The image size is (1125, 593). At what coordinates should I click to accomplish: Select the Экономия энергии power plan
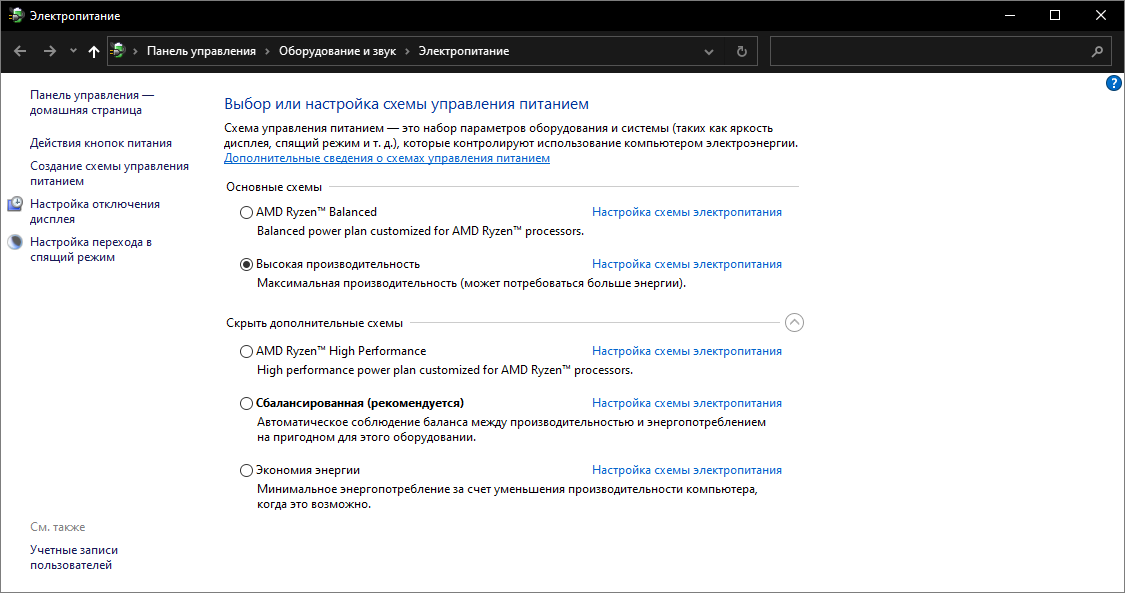(247, 470)
